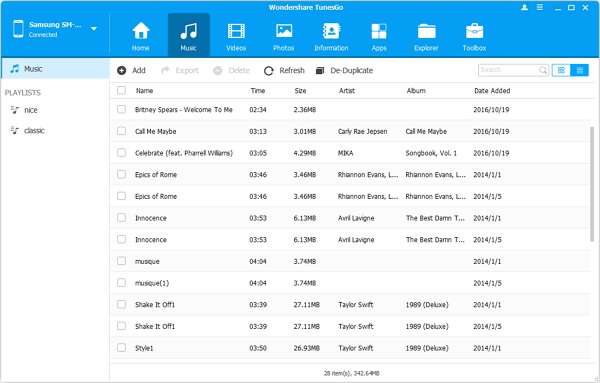Switch to list view

579,70
